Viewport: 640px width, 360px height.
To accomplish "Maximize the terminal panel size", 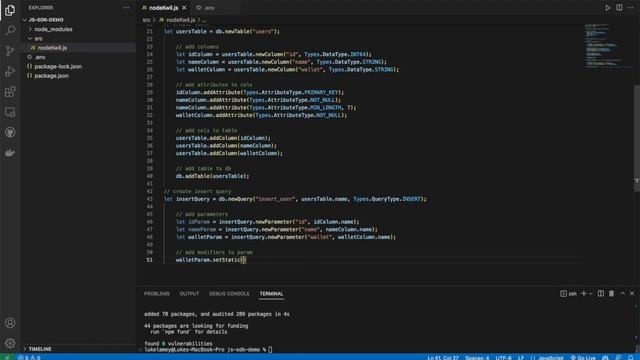I will click(622, 293).
